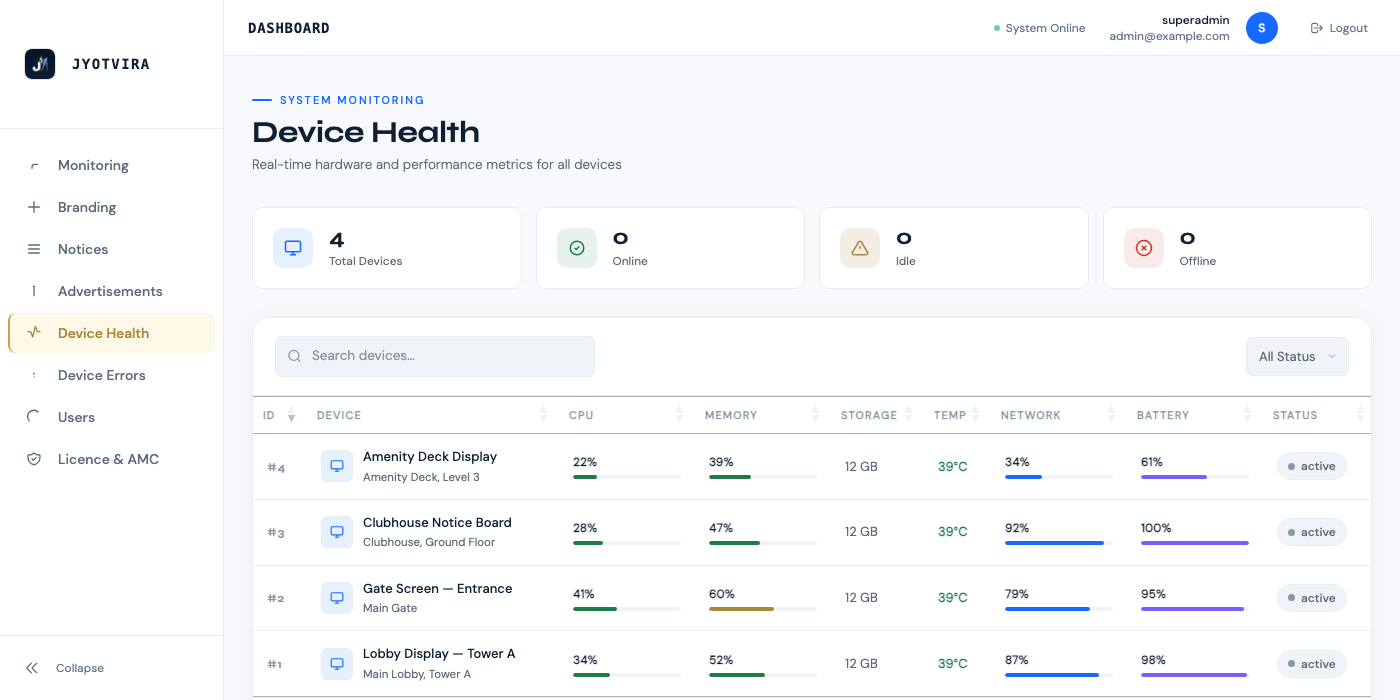This screenshot has height=700, width=1400.
Task: Click the Online checkmark icon
Action: point(577,248)
